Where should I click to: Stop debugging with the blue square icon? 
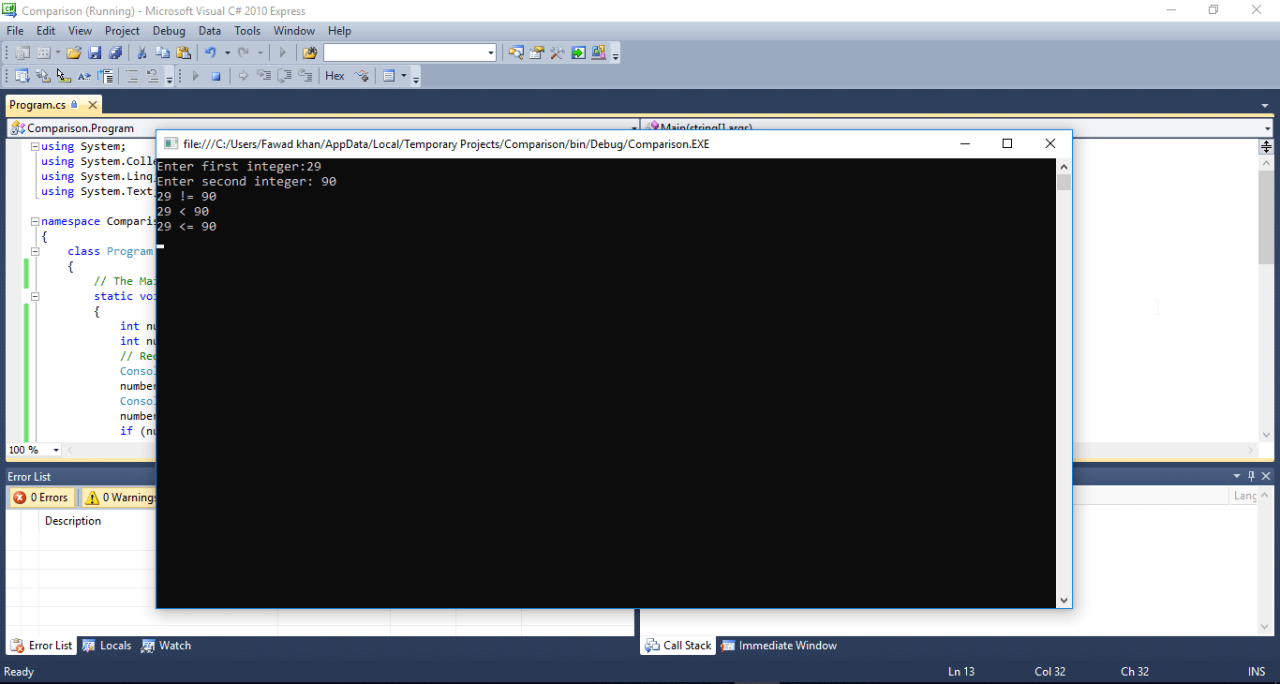coord(215,75)
